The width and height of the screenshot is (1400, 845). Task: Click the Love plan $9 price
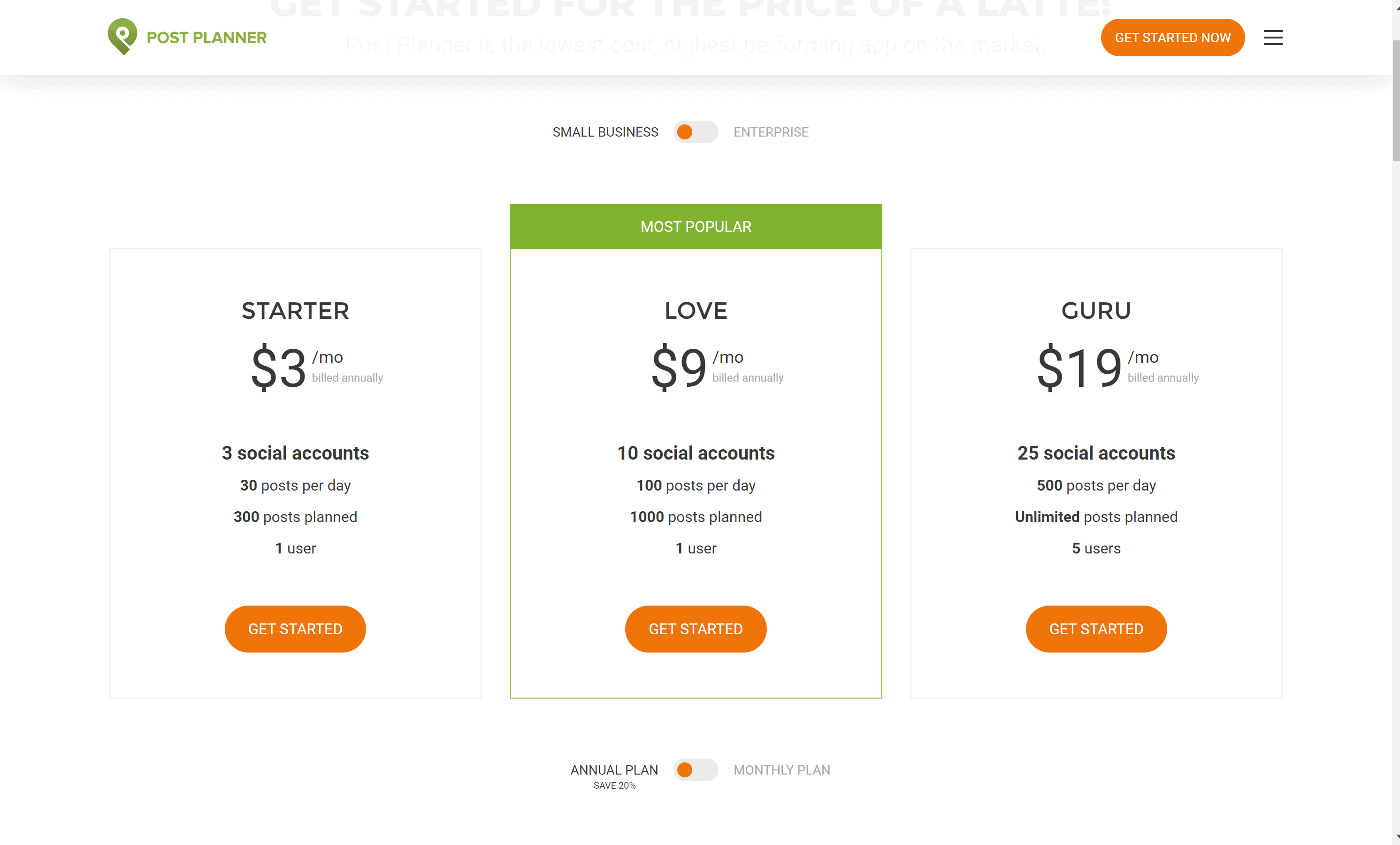678,368
